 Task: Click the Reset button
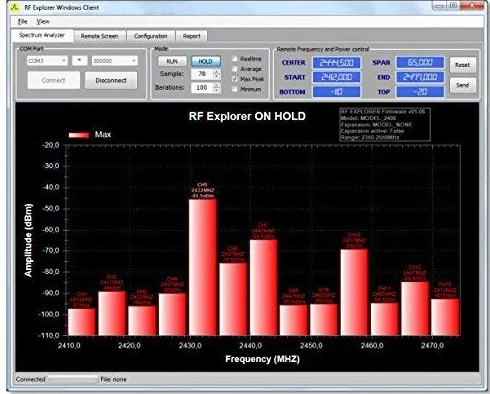click(463, 65)
